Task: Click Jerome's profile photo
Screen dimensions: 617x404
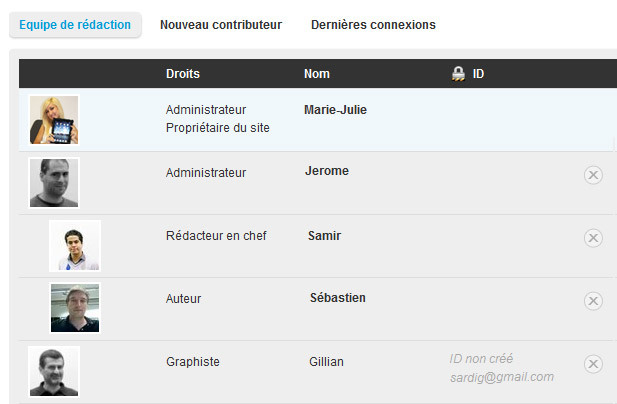Action: [x=54, y=183]
